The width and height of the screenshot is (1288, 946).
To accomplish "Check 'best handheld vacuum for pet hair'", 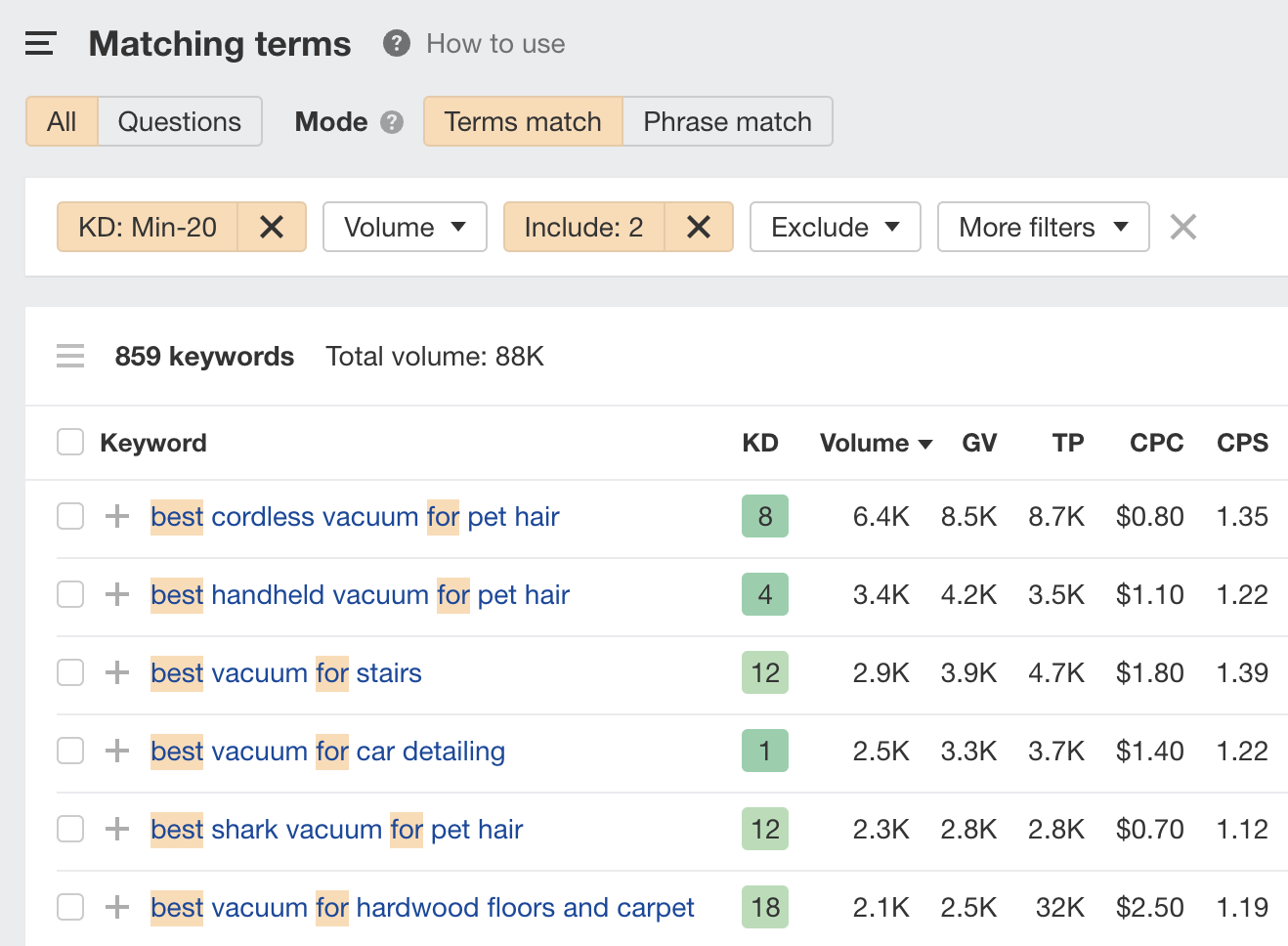I will point(69,594).
